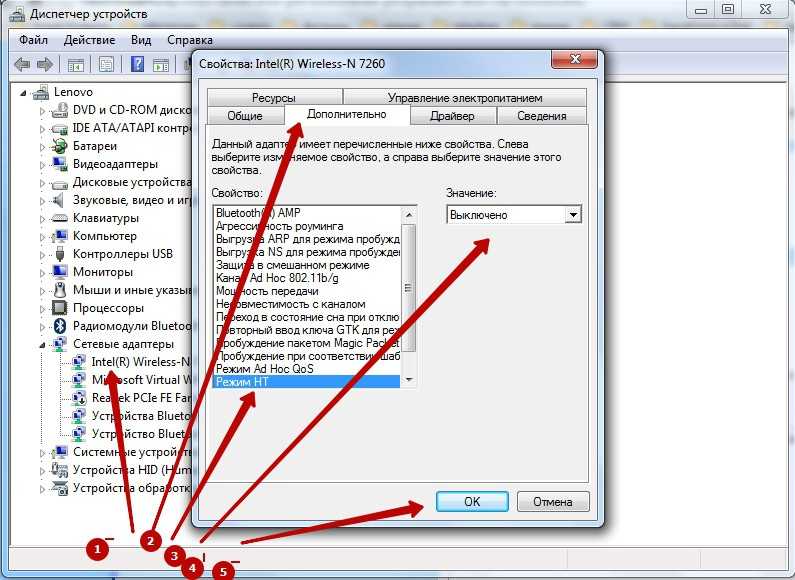Switch to the Общие tab
Viewport: 795px width, 580px height.
click(x=245, y=116)
